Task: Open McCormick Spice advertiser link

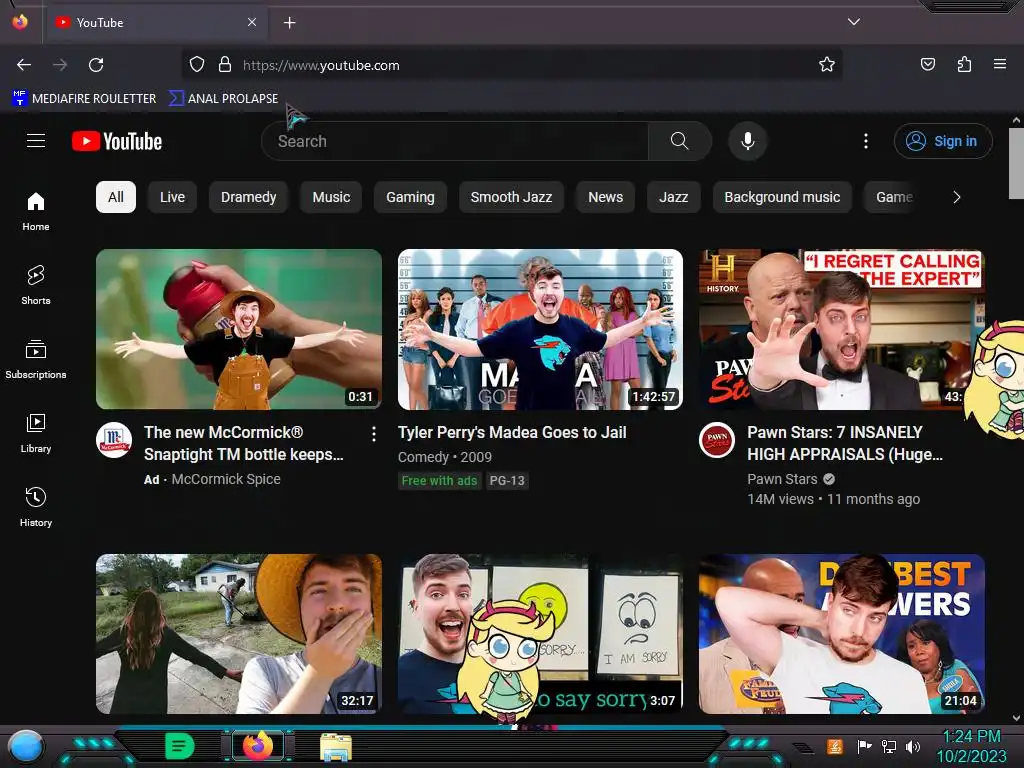Action: [225, 479]
